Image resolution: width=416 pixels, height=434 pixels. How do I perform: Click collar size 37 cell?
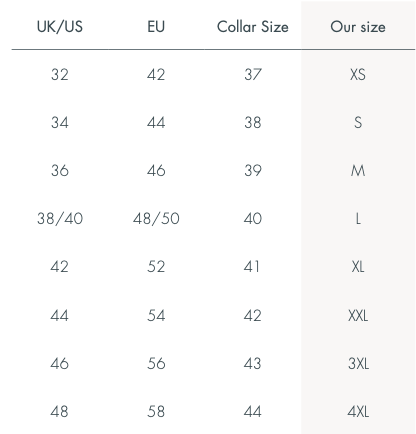pyautogui.click(x=253, y=74)
